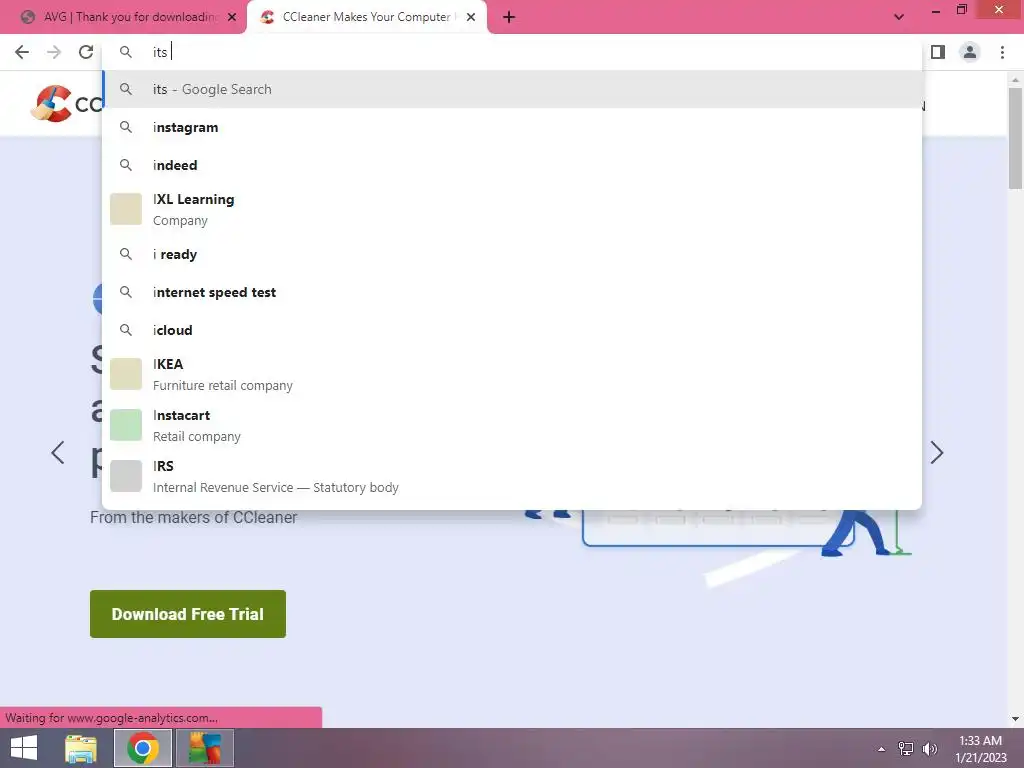The width and height of the screenshot is (1024, 768).
Task: Select the icloud suggestion
Action: point(512,330)
